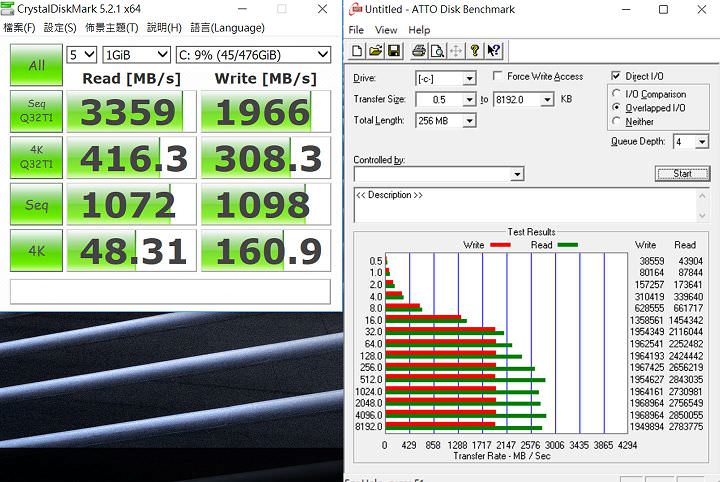Open Print Preview from the toolbar
The height and width of the screenshot is (482, 720).
pyautogui.click(x=437, y=51)
